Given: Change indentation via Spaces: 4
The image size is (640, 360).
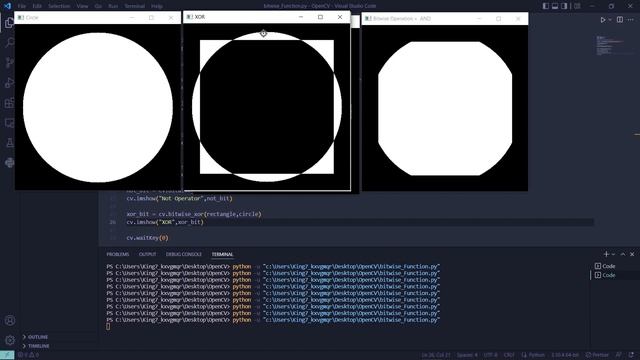Looking at the screenshot, I should coord(467,355).
